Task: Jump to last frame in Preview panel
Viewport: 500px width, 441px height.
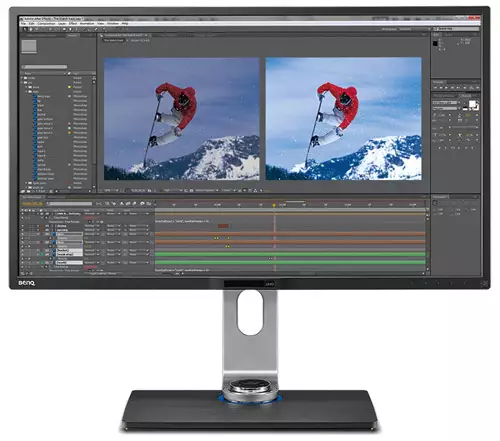Action: pos(458,88)
